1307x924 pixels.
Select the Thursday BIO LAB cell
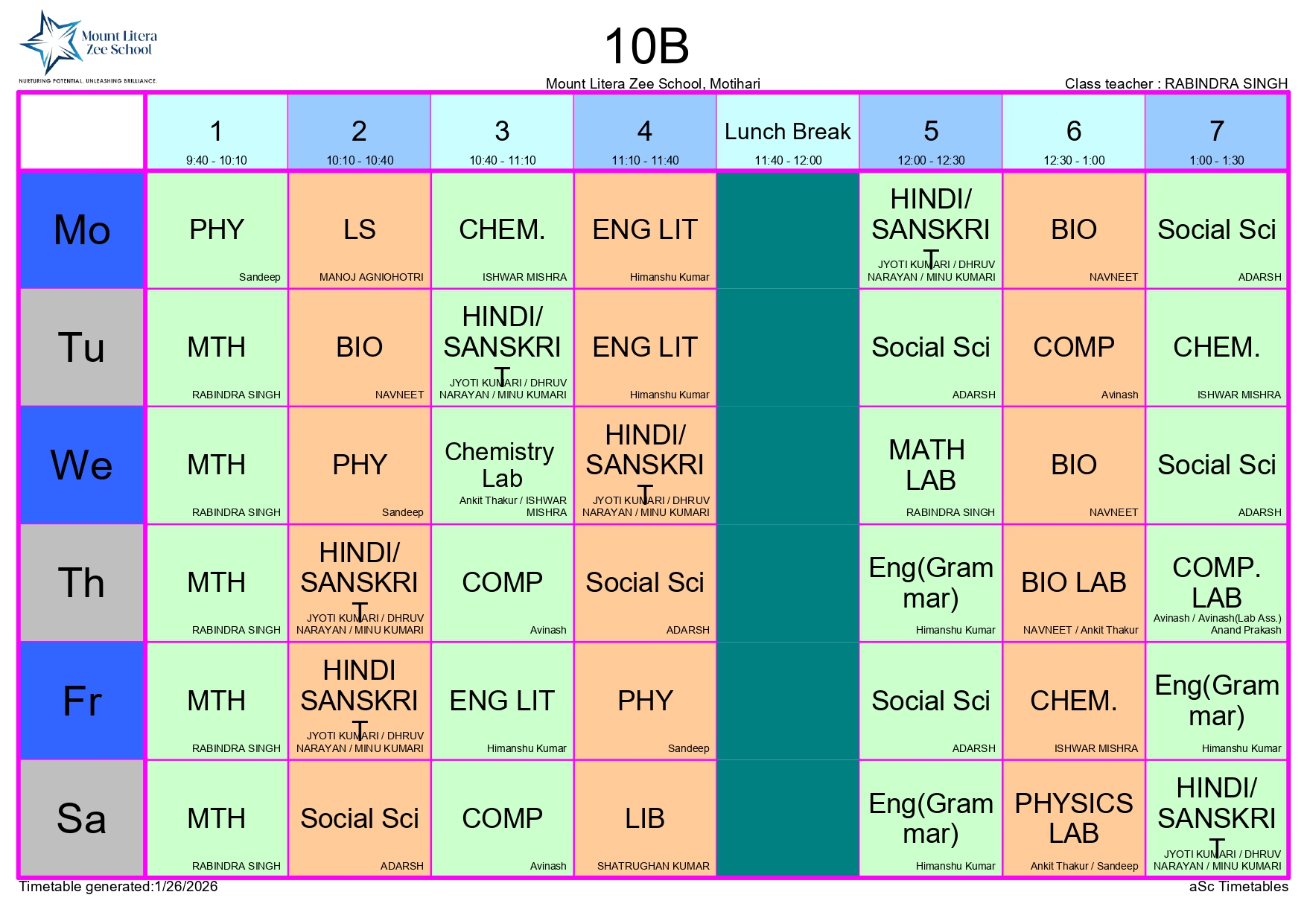pos(1073,583)
